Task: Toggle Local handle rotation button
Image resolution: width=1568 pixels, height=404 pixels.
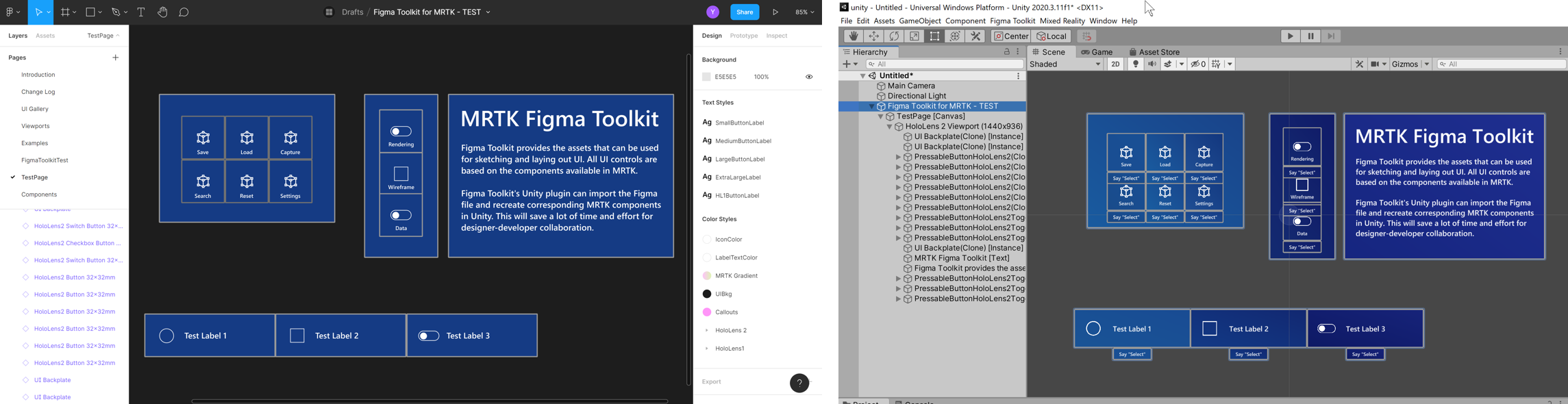Action: [x=1052, y=36]
